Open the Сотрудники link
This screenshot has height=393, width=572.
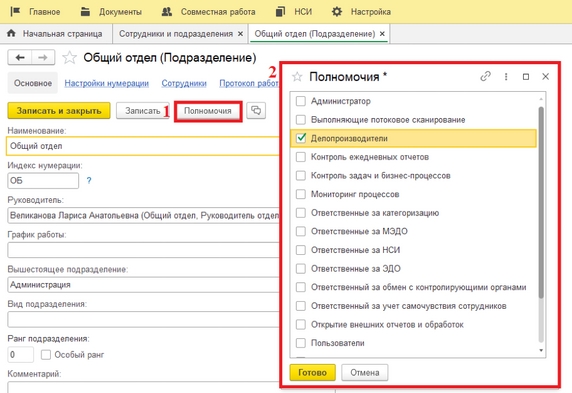[184, 83]
